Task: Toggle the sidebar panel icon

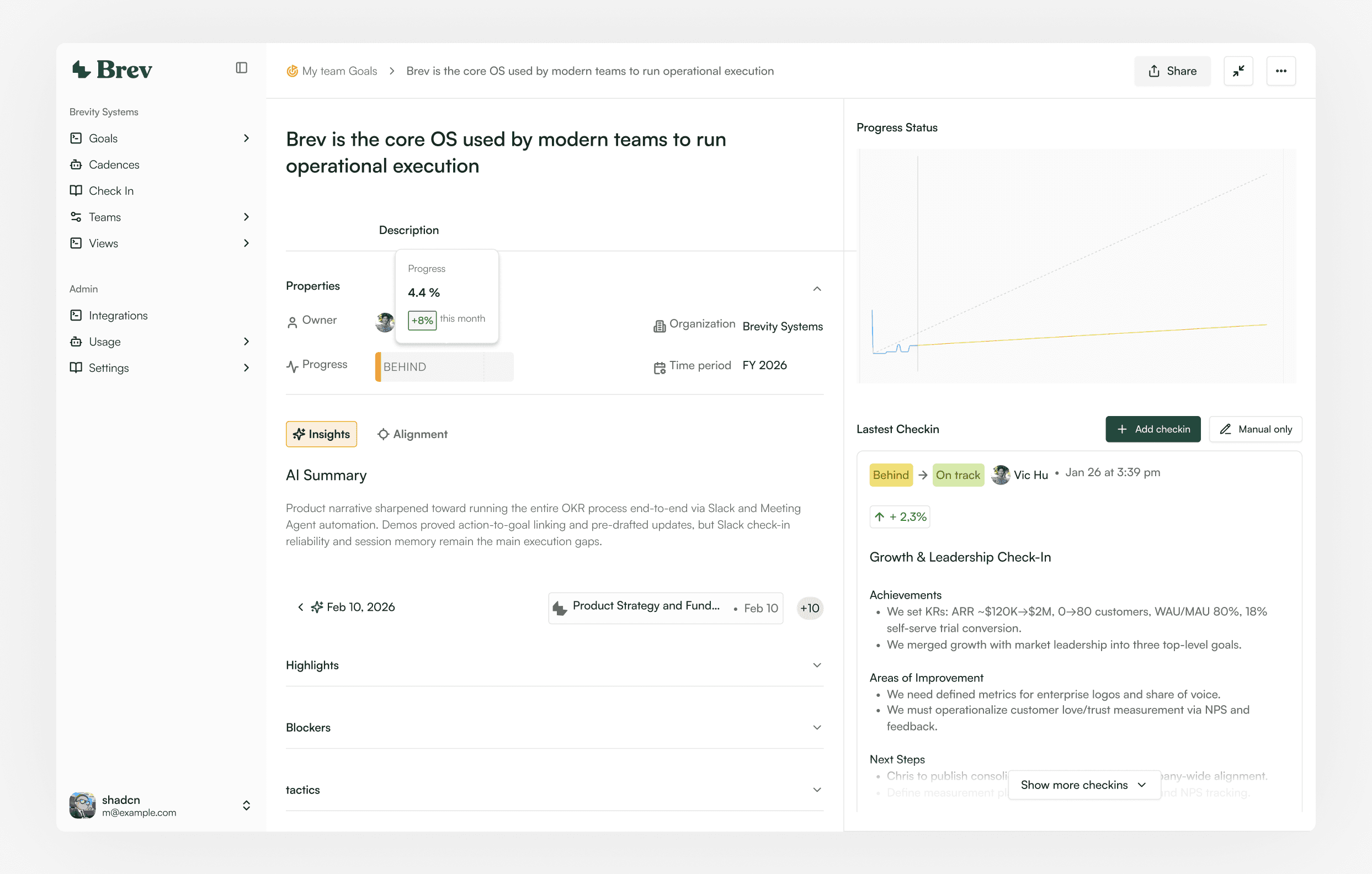Action: tap(242, 68)
